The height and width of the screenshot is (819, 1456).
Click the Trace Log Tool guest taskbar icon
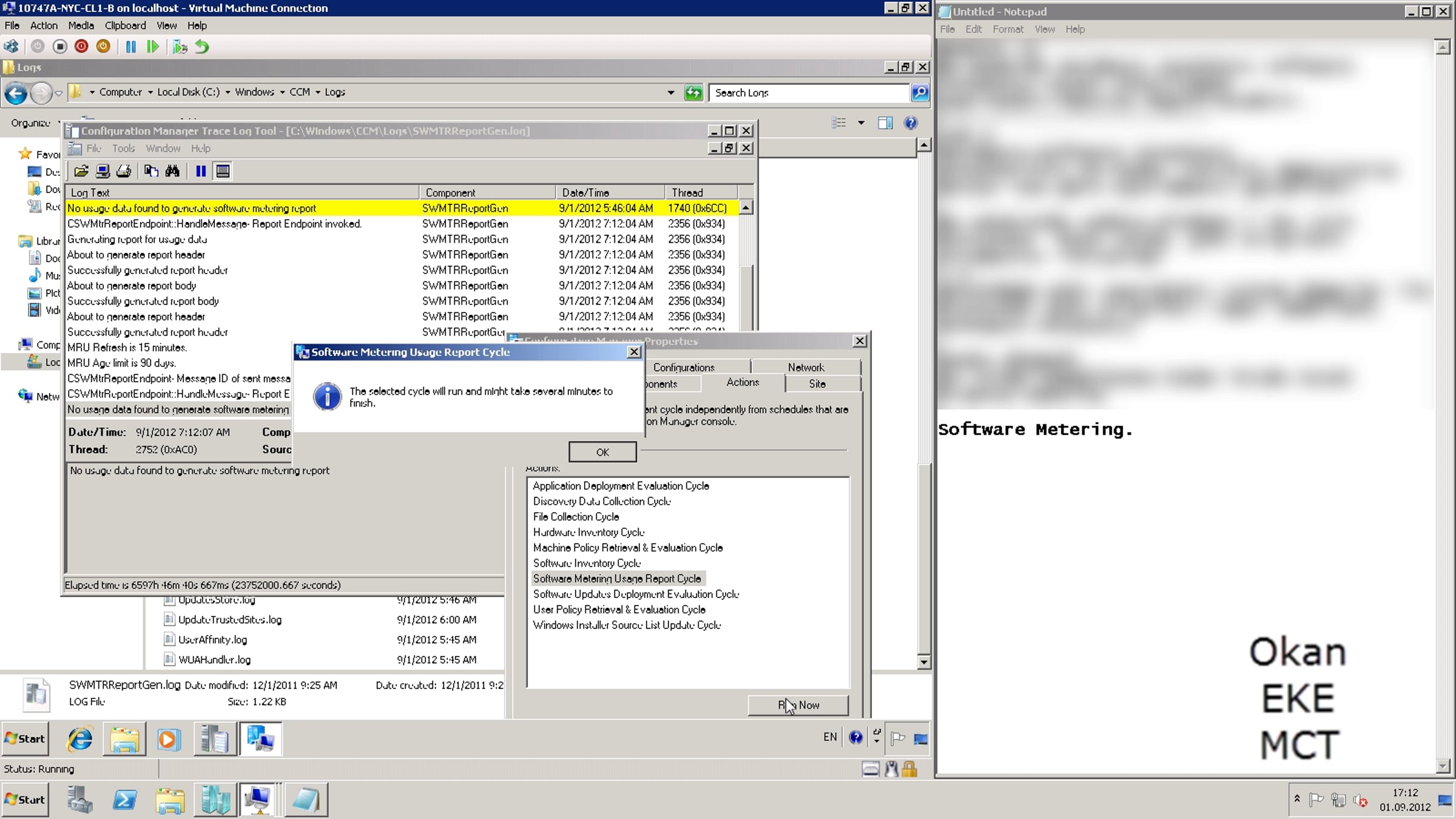215,739
